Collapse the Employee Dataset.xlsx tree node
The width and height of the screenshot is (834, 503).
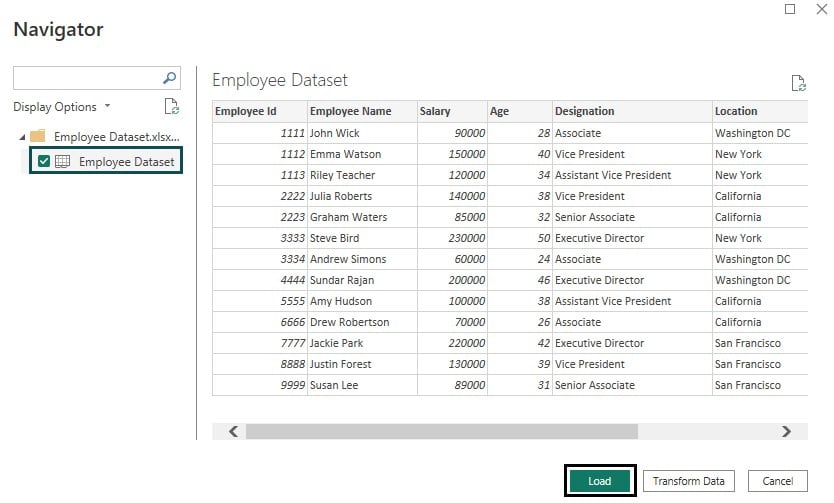[22, 137]
